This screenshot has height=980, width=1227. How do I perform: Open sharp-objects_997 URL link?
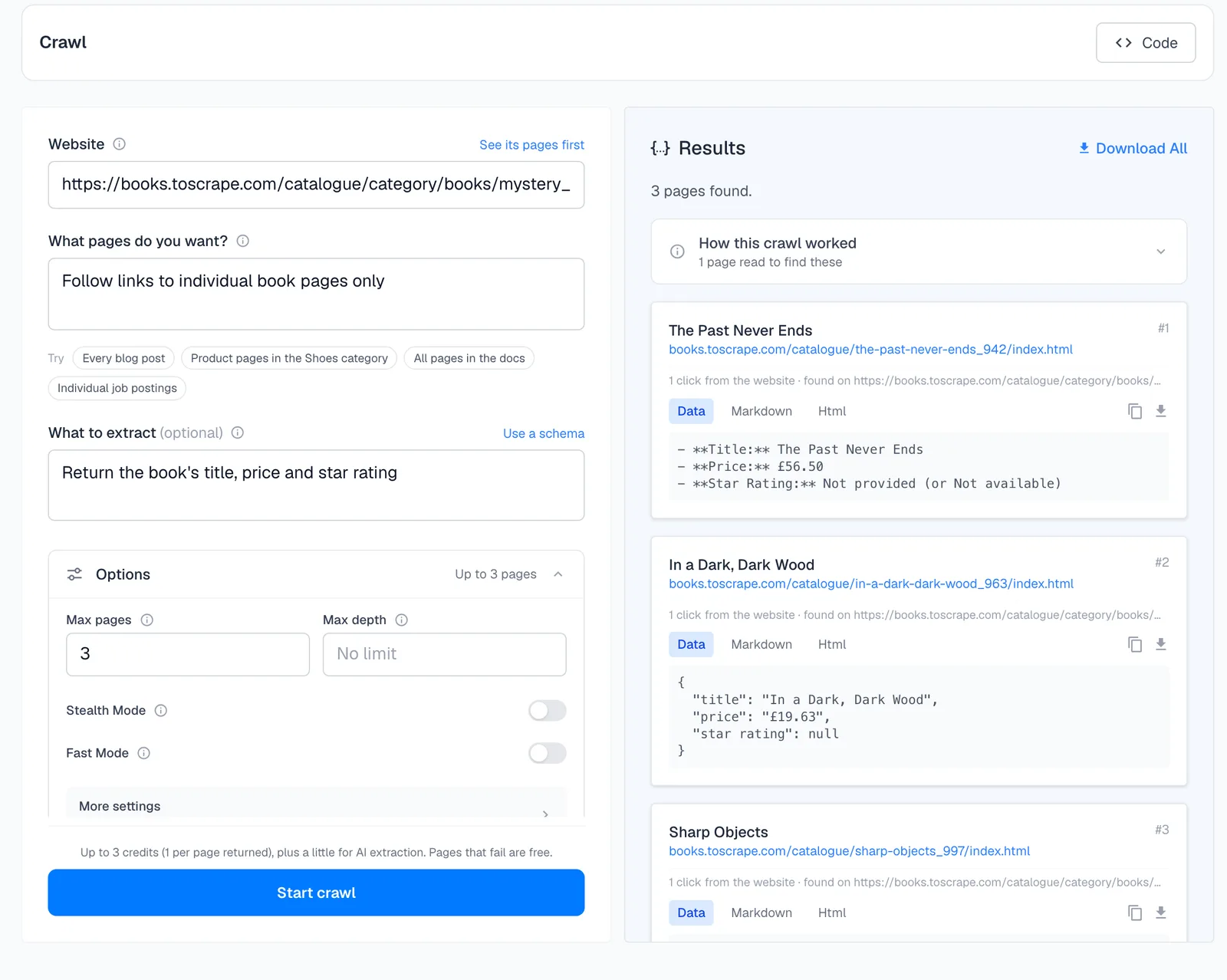849,851
